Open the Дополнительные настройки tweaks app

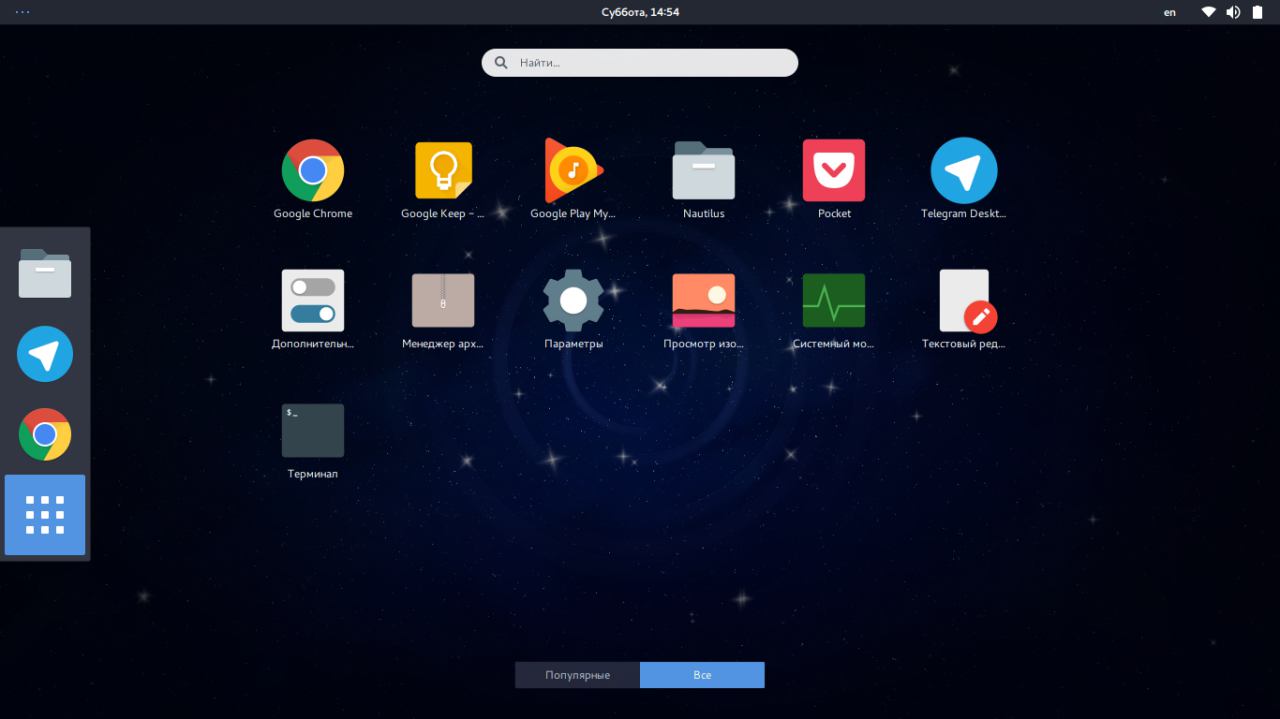click(313, 300)
